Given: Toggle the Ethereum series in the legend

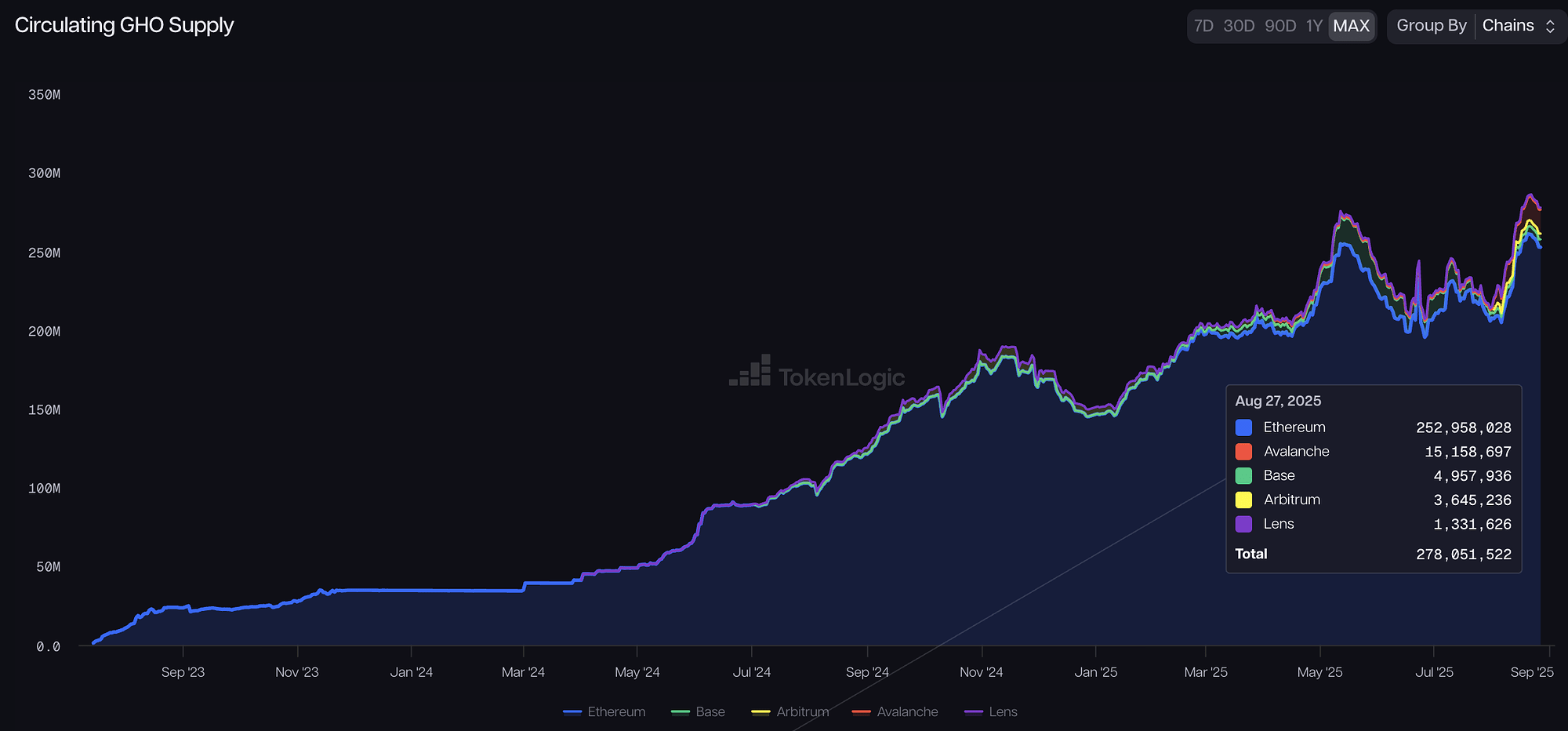Looking at the screenshot, I should coord(604,711).
